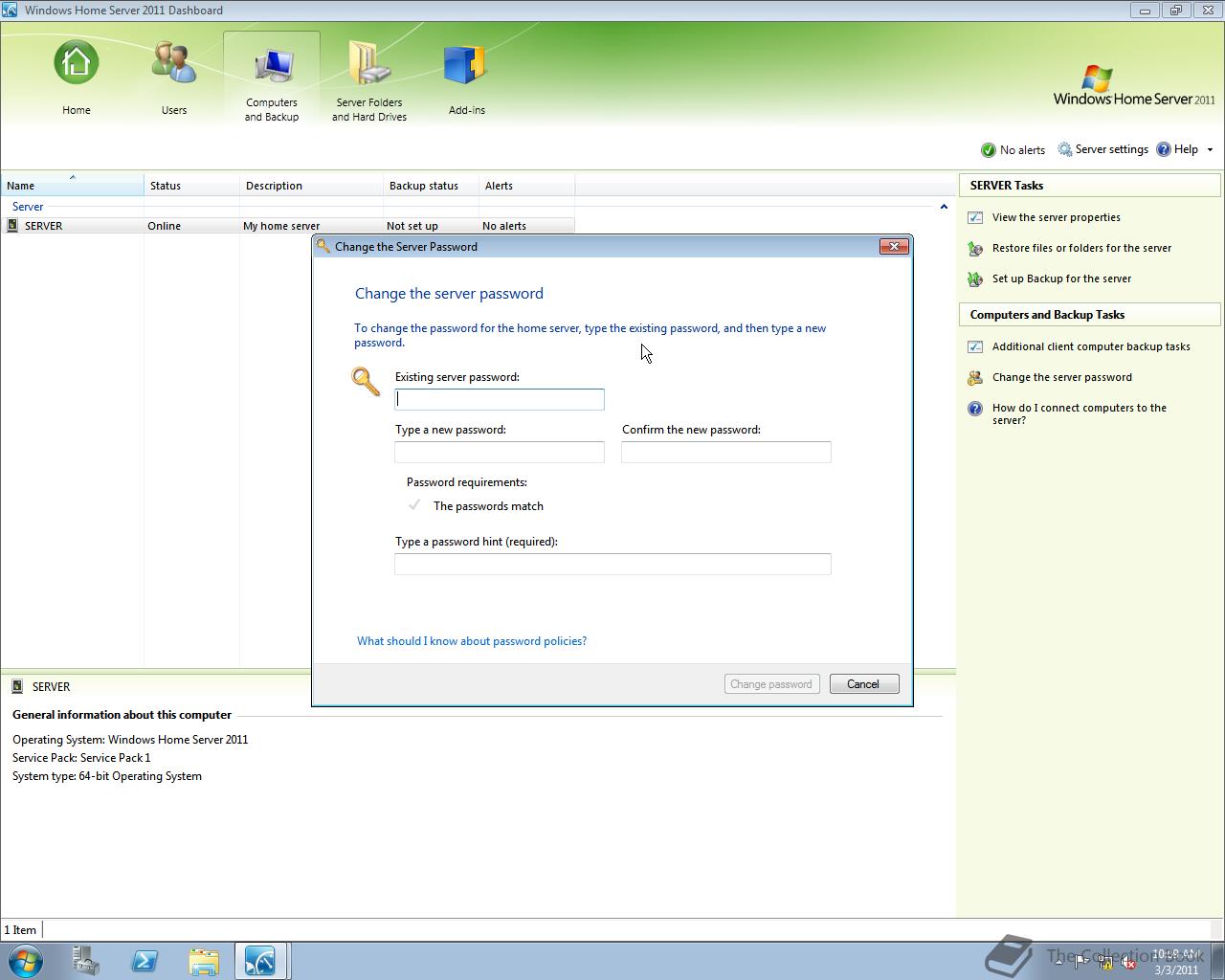Open How do I connect computers help link
Screen dimensions: 1225x980
(x=1079, y=413)
